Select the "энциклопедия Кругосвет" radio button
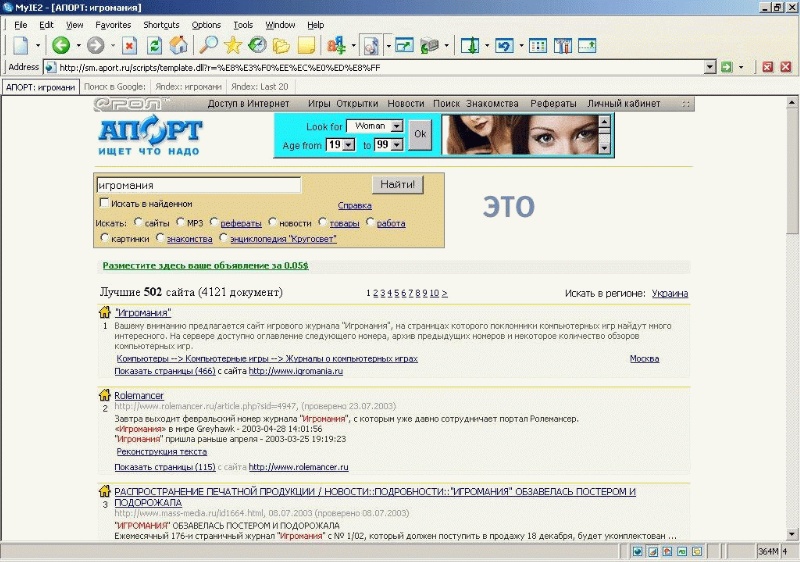Screen dimensions: 800x562 (223, 238)
